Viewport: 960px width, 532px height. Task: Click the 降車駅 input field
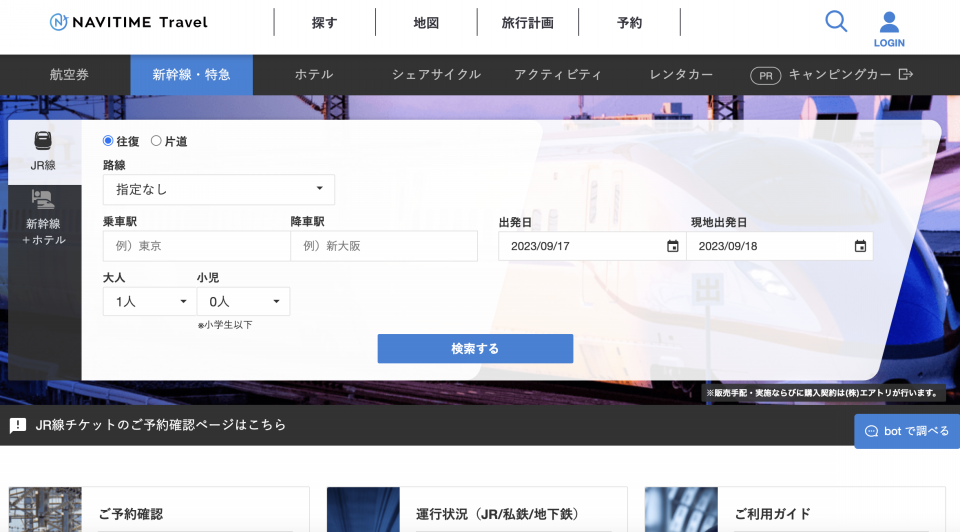384,246
